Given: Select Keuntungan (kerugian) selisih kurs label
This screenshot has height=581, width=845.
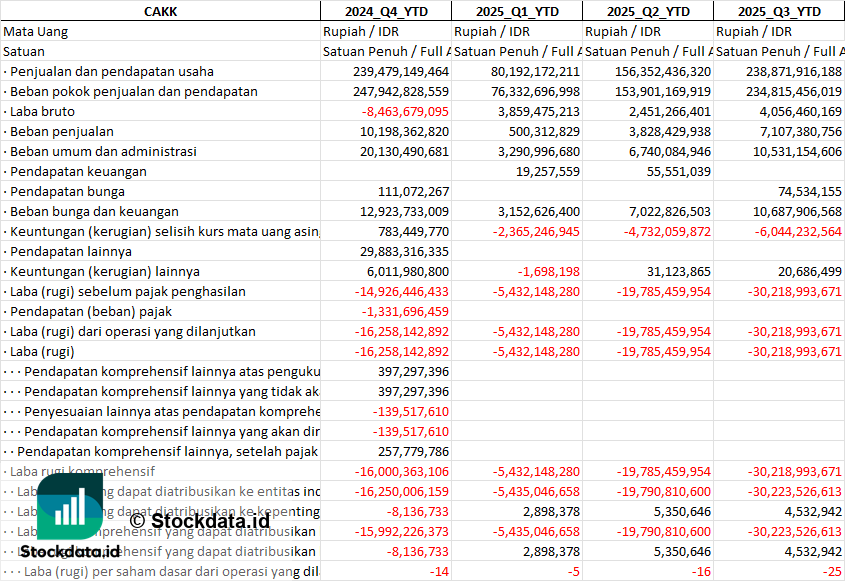Looking at the screenshot, I should pos(164,231).
